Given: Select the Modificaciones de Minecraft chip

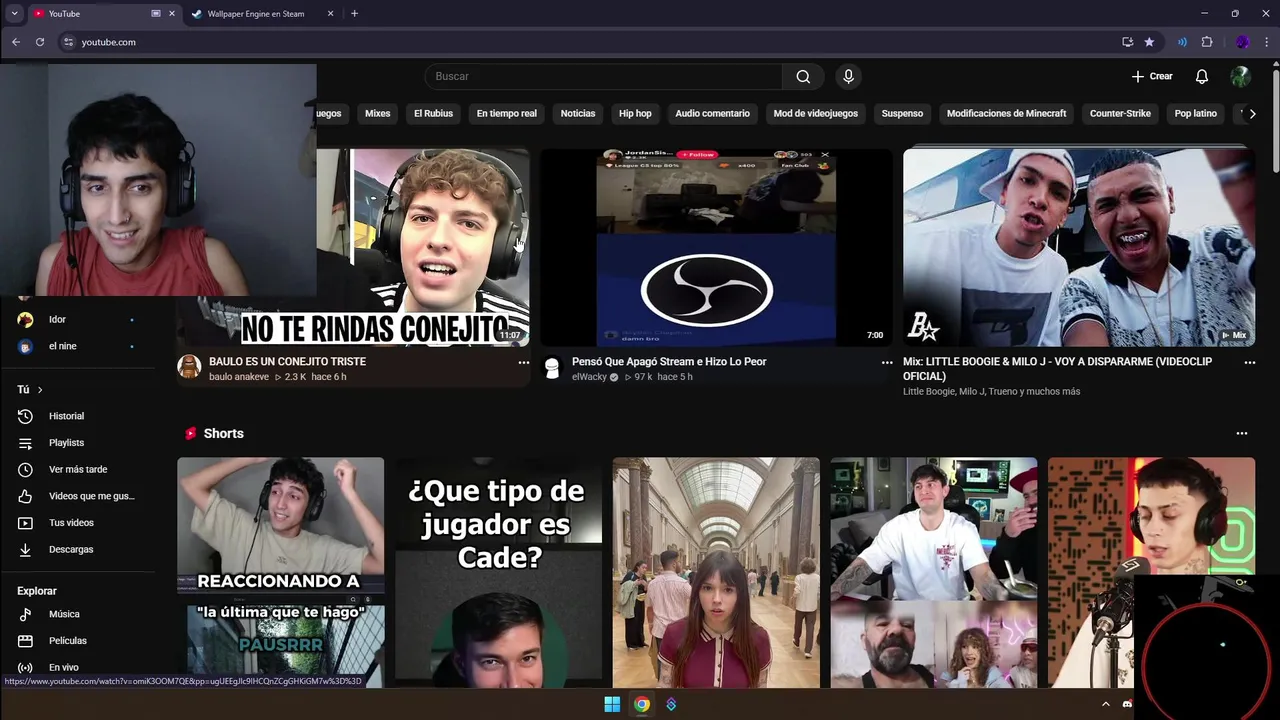Looking at the screenshot, I should (1006, 114).
